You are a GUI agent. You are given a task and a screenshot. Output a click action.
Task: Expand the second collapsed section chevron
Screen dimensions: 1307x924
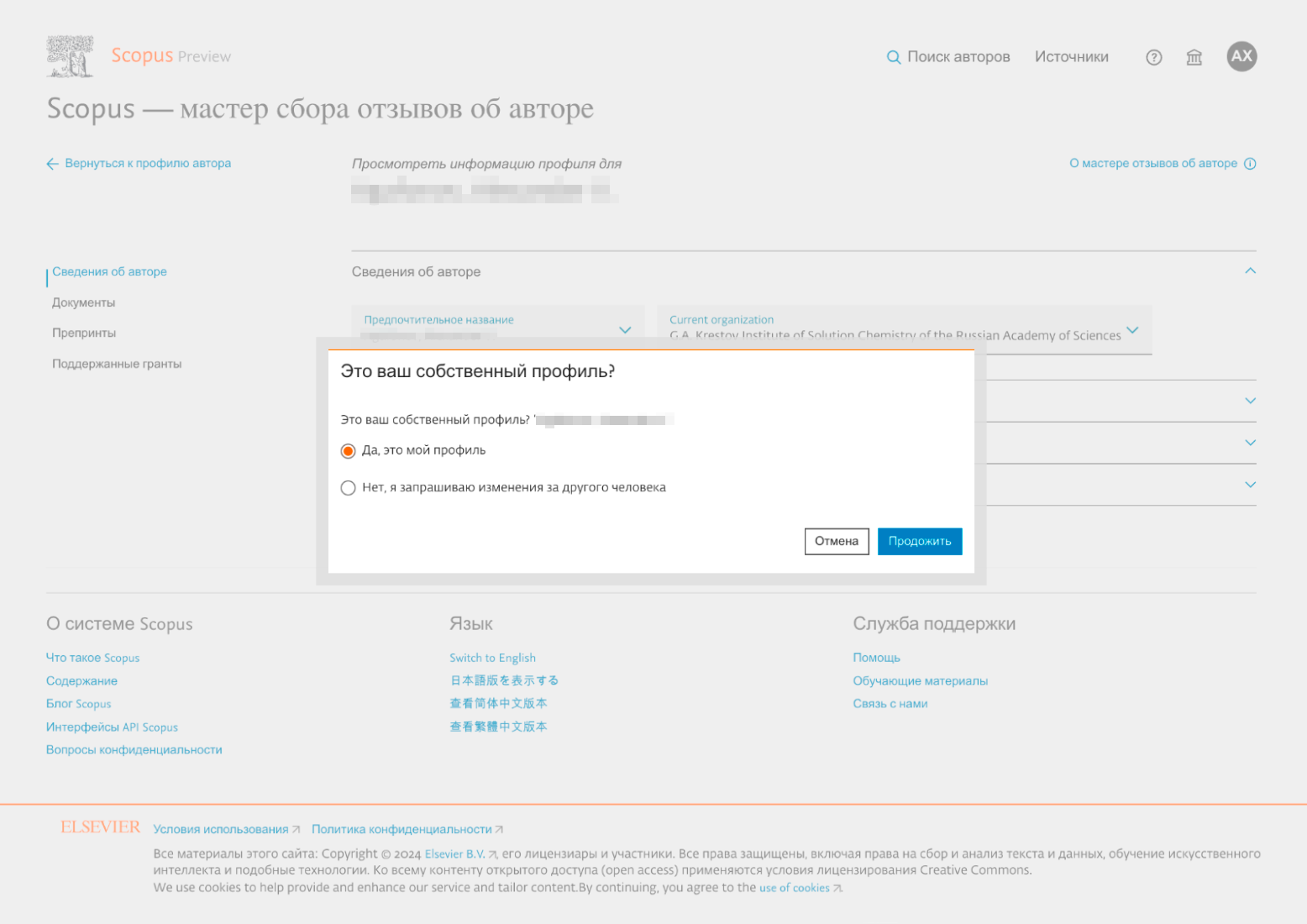tap(1250, 401)
